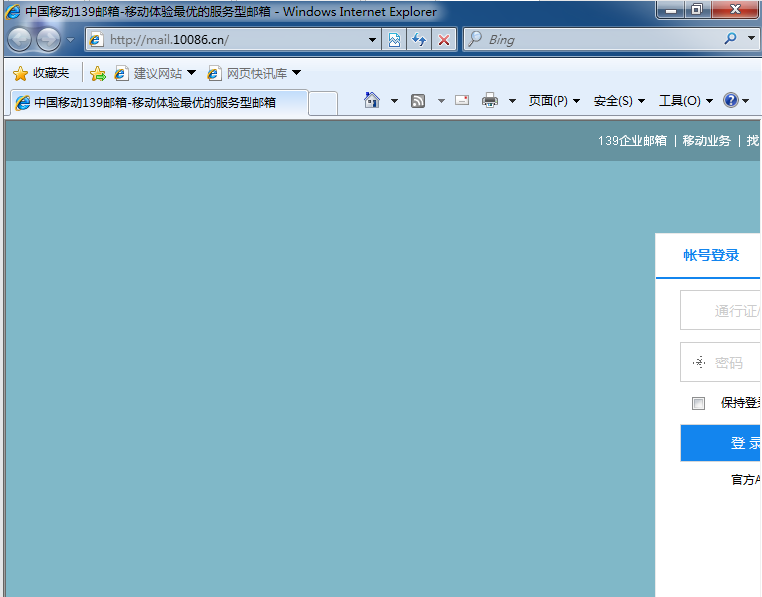762x597 pixels.
Task: Add page to favorites bar star icon
Action: 98,73
